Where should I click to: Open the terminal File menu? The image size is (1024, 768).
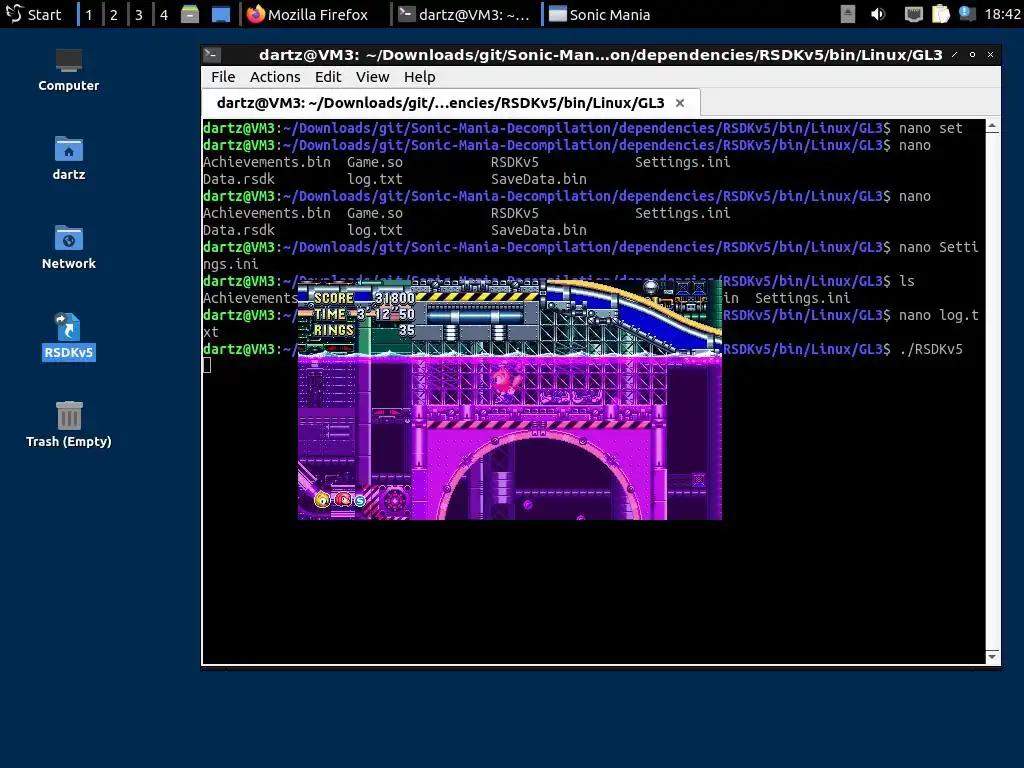[223, 77]
